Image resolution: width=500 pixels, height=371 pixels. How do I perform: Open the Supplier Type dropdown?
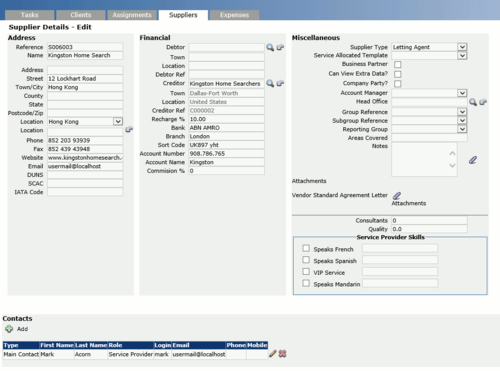click(462, 47)
